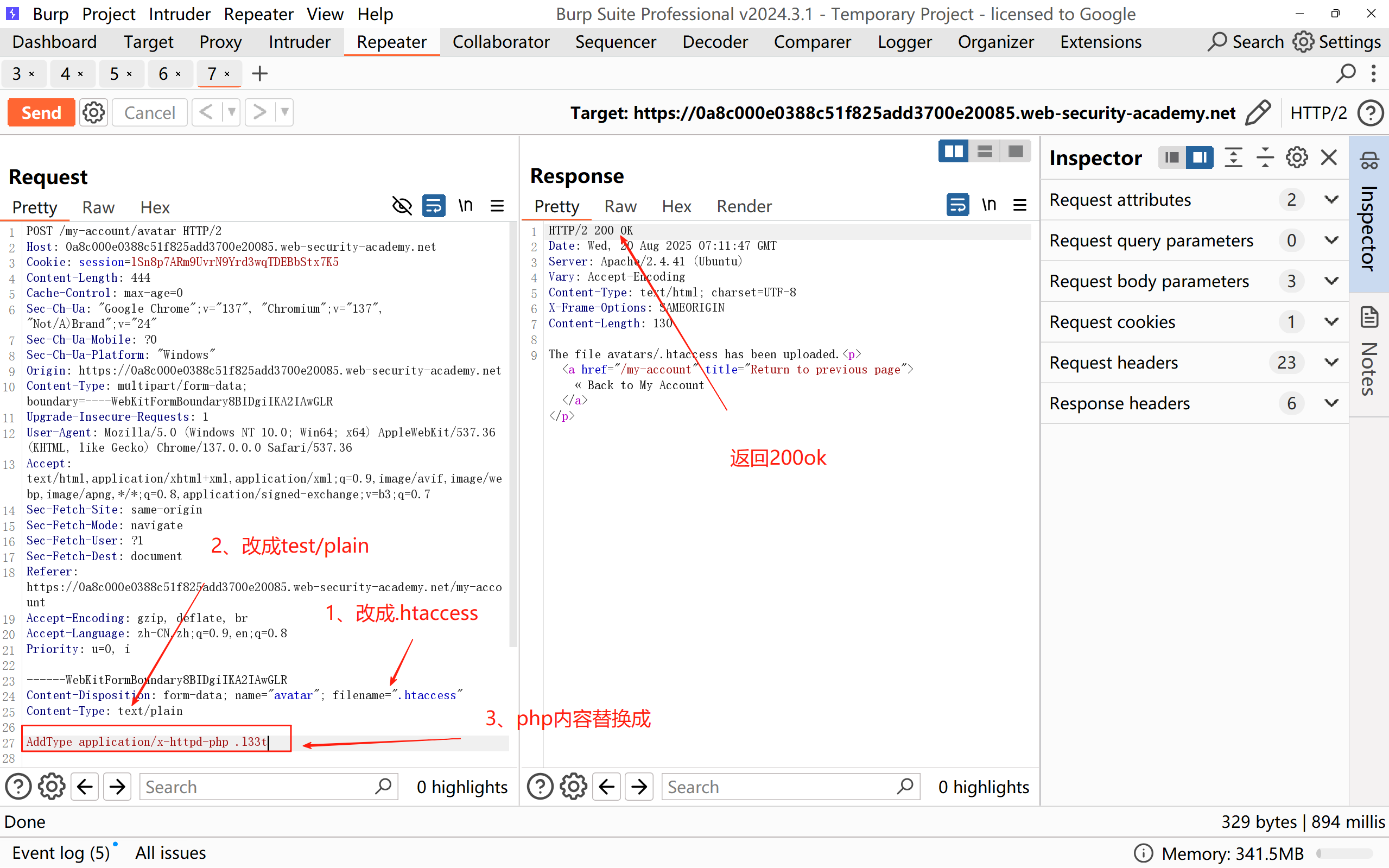Expand Response headers section

tap(1331, 403)
